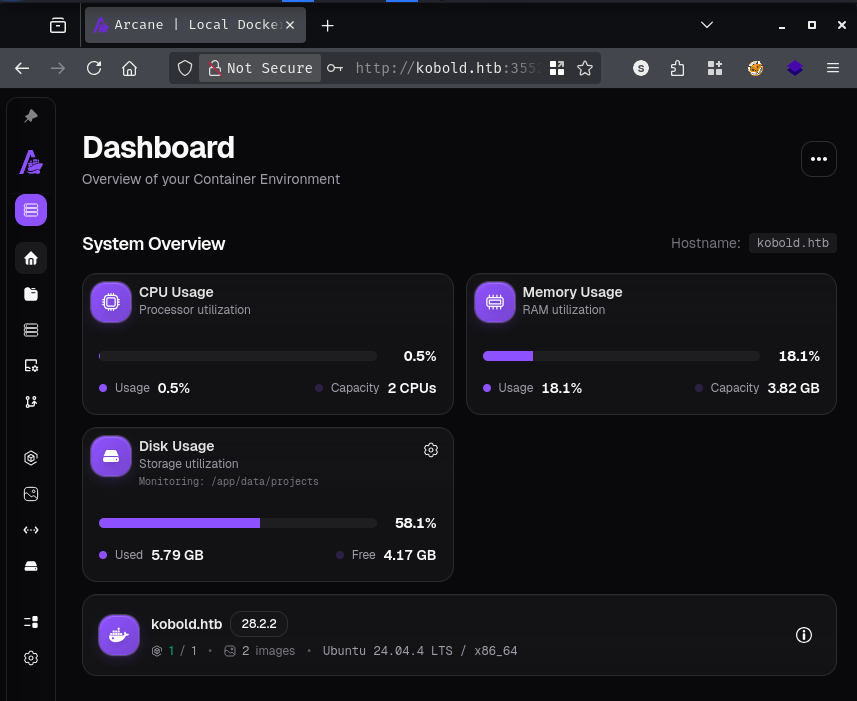Click the Firefox View icon
Screen dimensions: 857x701
point(58,25)
